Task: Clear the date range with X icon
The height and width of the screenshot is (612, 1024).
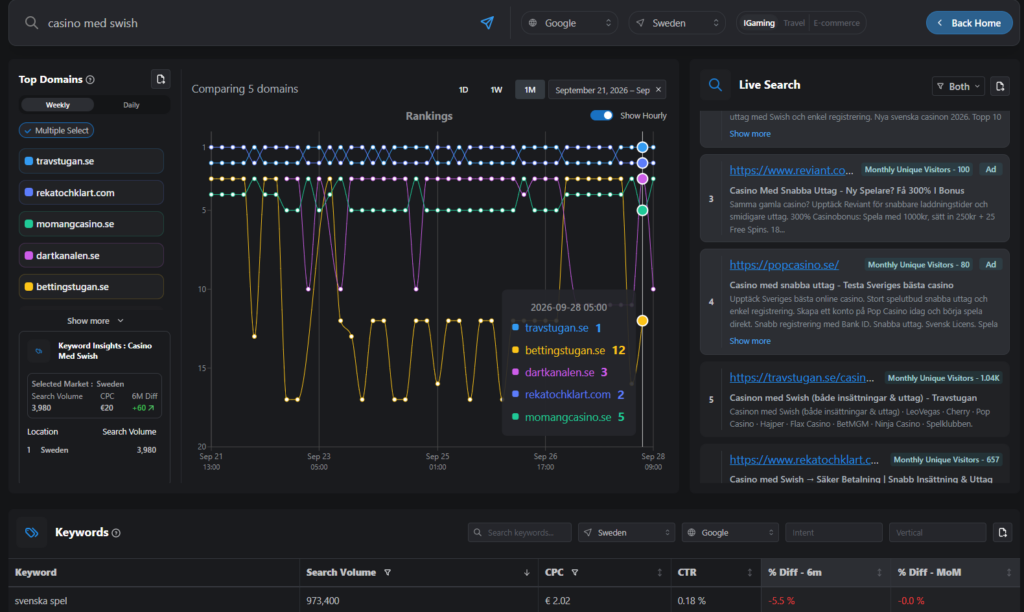Action: [x=658, y=89]
